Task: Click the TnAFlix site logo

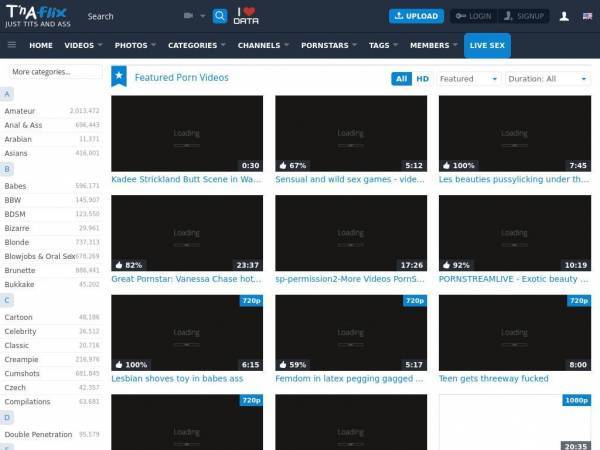Action: (38, 16)
